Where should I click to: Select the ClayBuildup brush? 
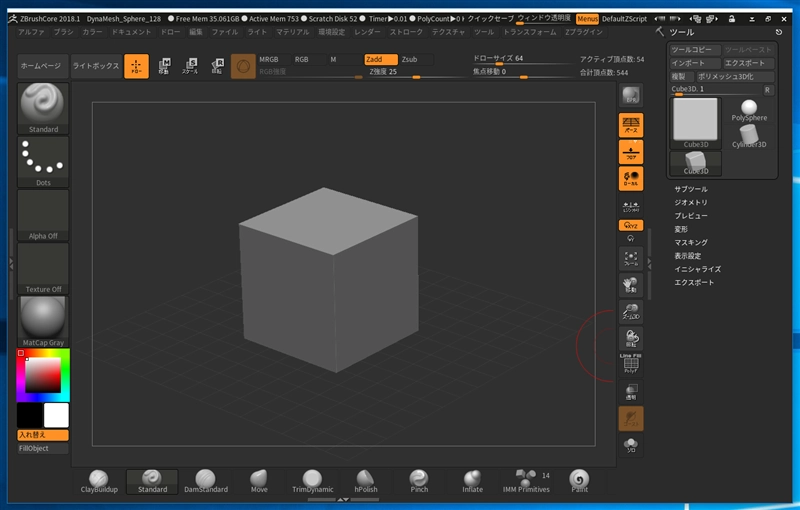tap(99, 482)
